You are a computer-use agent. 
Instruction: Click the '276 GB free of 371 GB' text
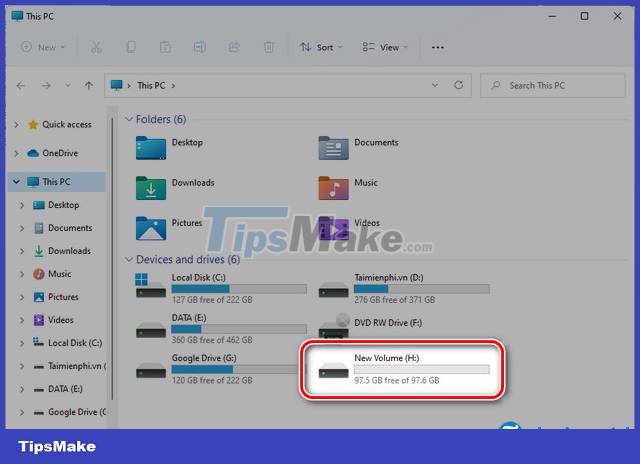(x=395, y=300)
